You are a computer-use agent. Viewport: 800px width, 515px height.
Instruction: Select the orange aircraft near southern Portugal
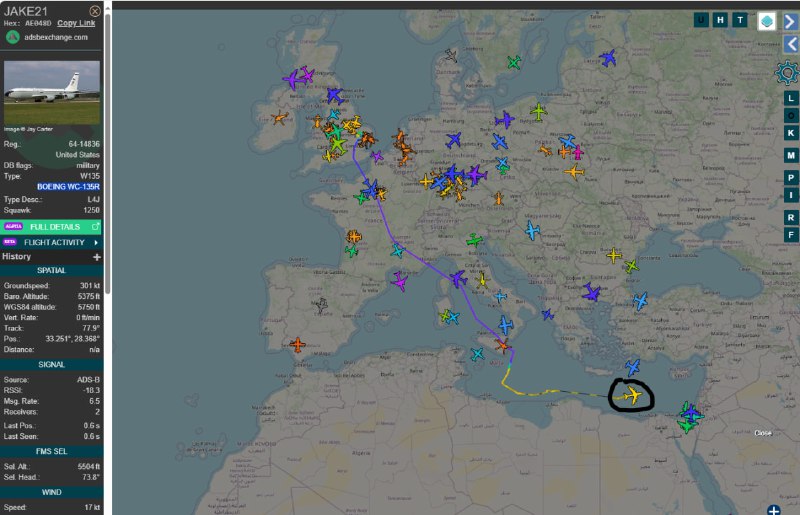tap(297, 345)
